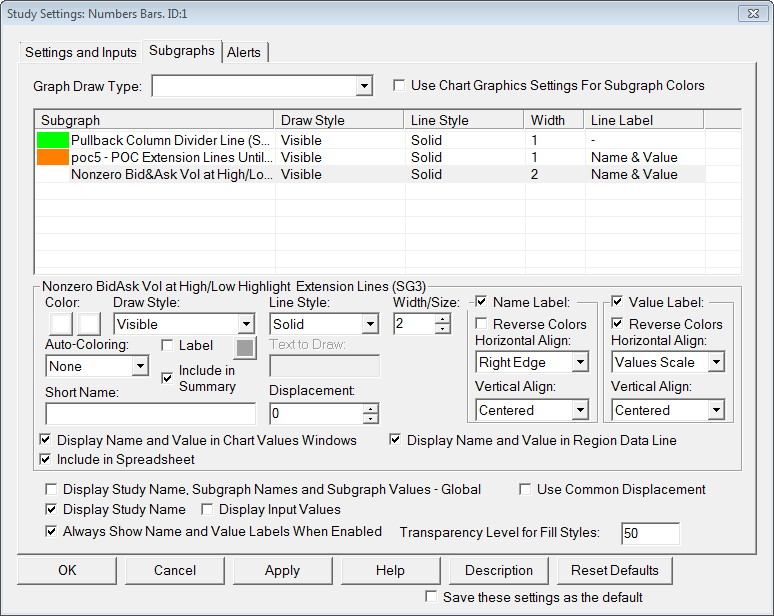This screenshot has width=774, height=616.
Task: Click the Reset Defaults button
Action: point(615,571)
